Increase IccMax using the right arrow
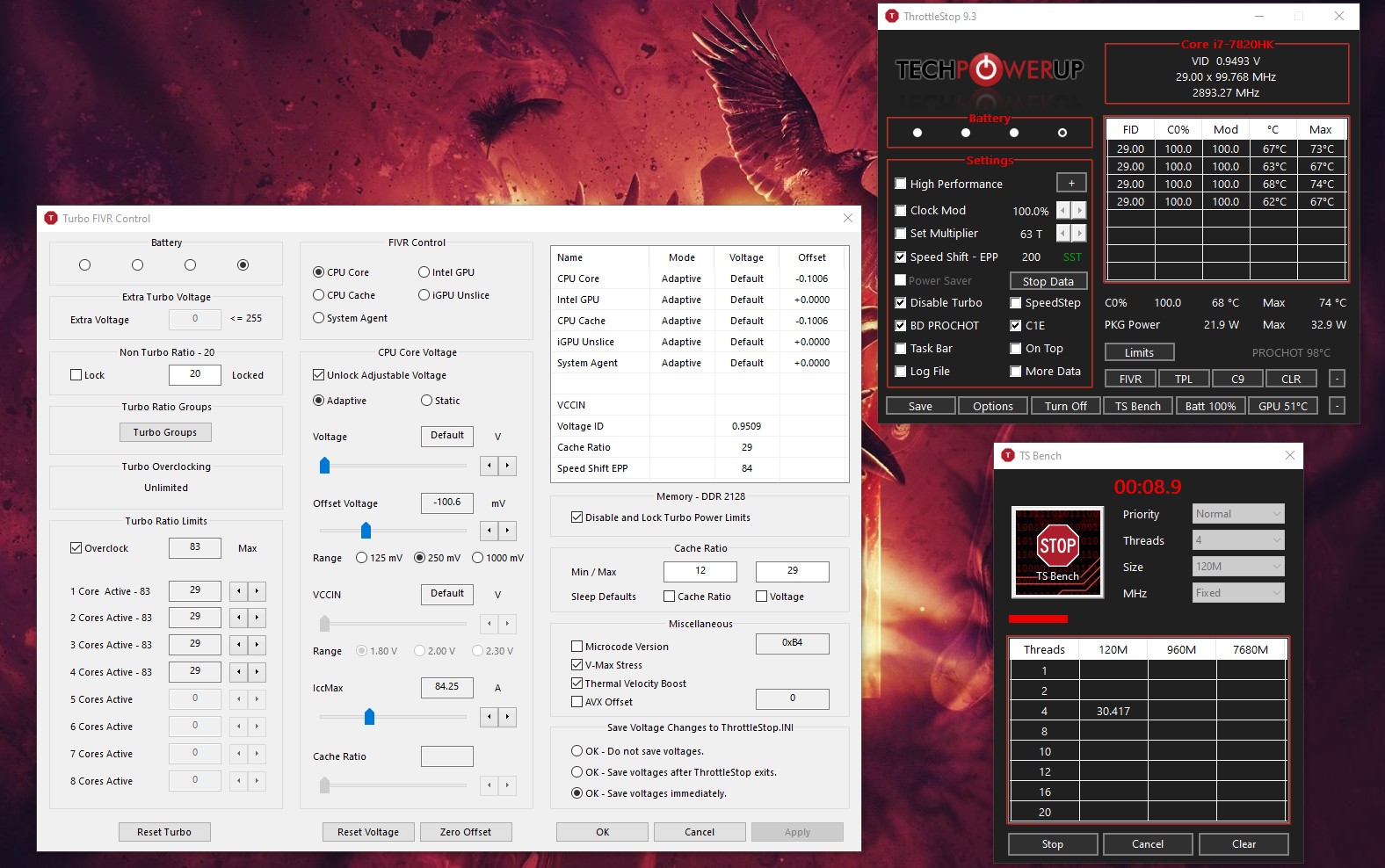The height and width of the screenshot is (868, 1385). (x=507, y=717)
